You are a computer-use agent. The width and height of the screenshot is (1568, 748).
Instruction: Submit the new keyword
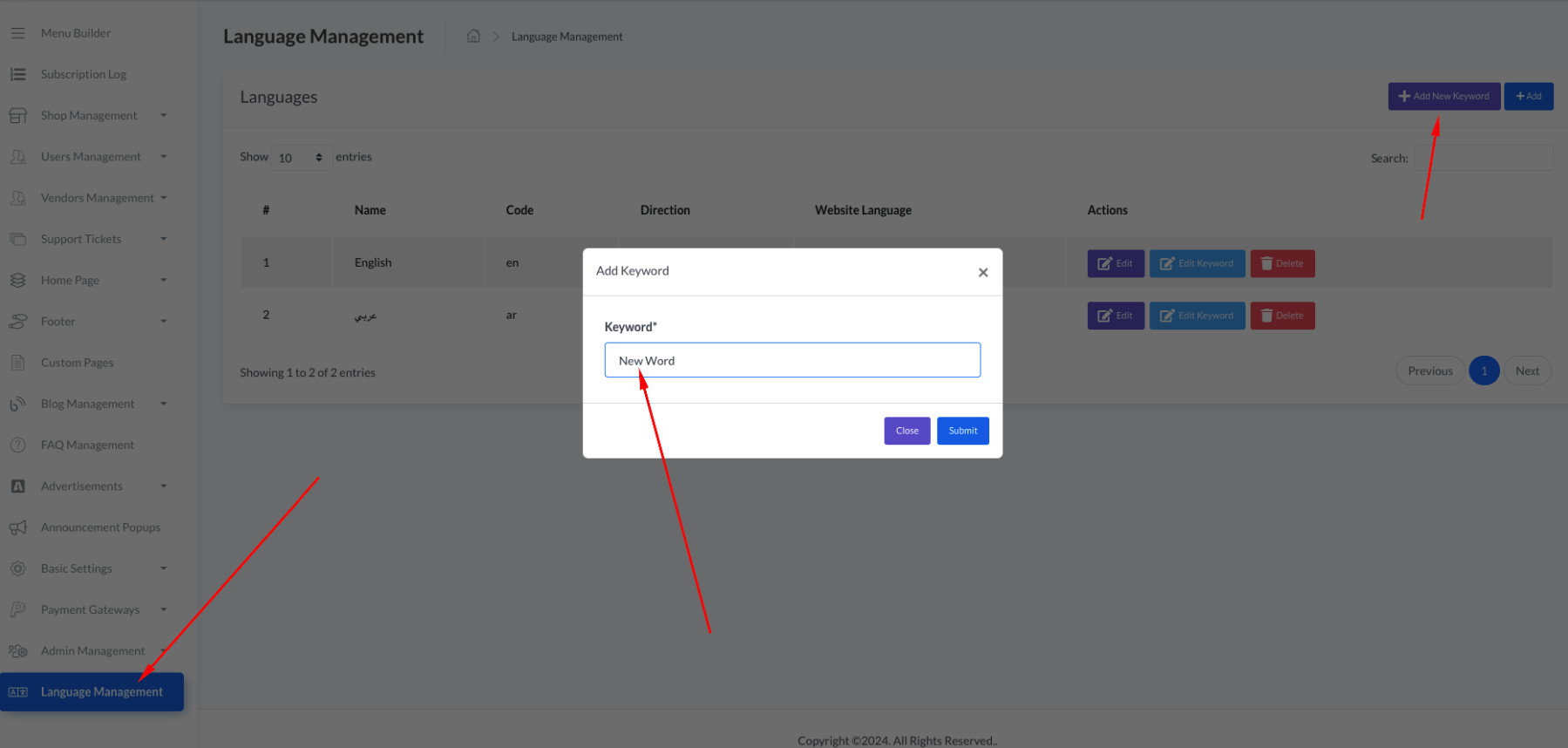tap(962, 431)
